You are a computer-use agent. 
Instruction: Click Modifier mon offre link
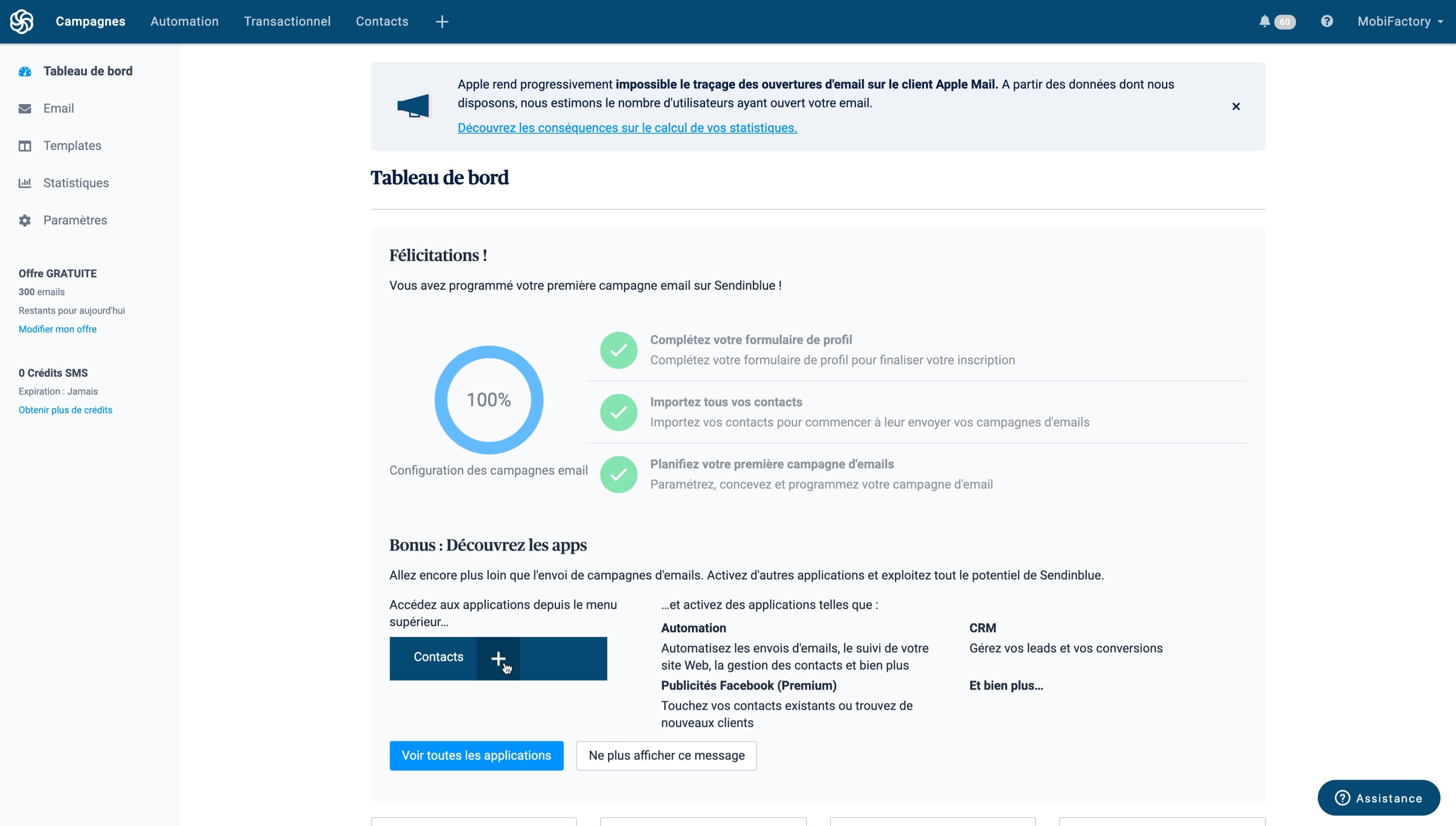[57, 329]
